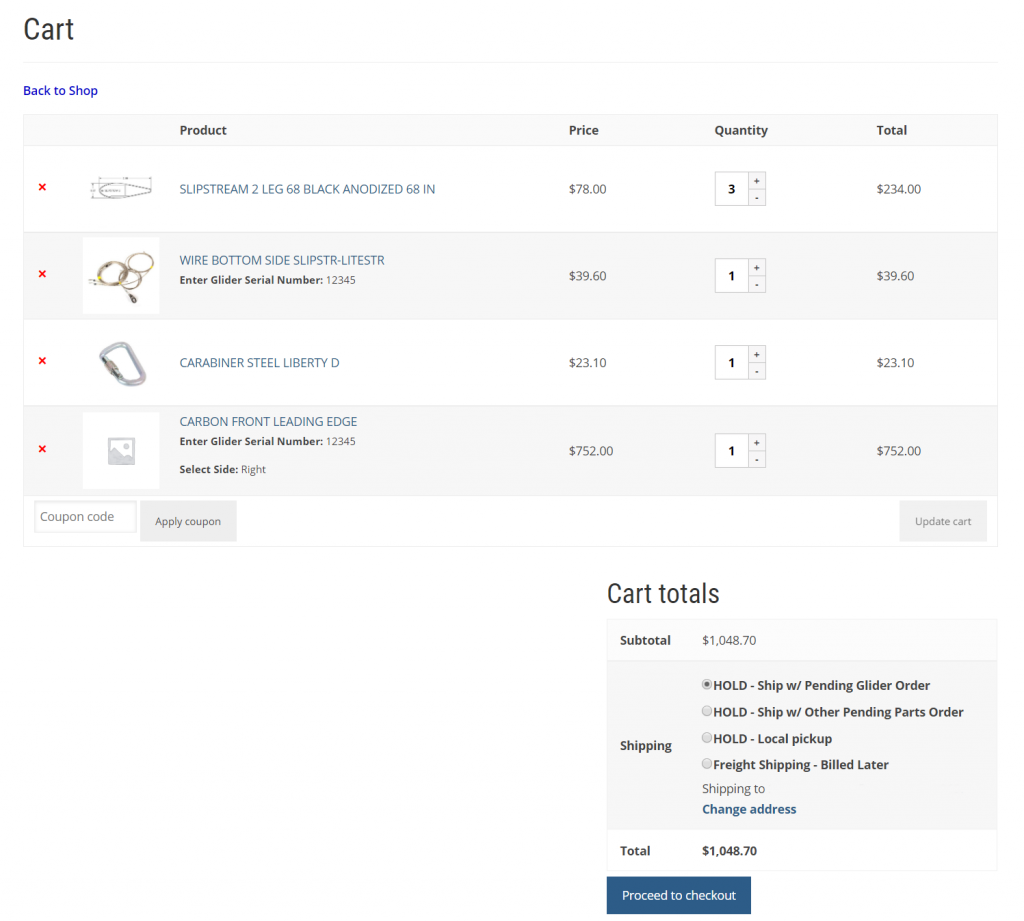Choose HOLD - Ship w/ Other Pending Parts Order
The width and height of the screenshot is (1024, 921).
coord(707,711)
